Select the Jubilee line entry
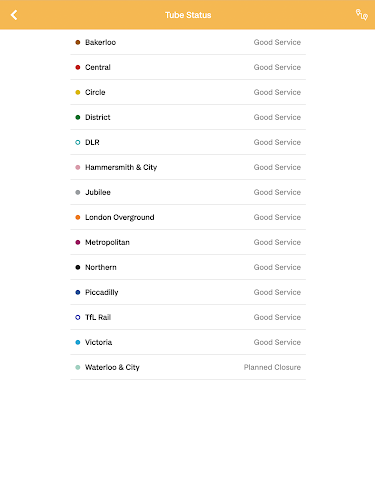The height and width of the screenshot is (500, 375). (x=188, y=192)
